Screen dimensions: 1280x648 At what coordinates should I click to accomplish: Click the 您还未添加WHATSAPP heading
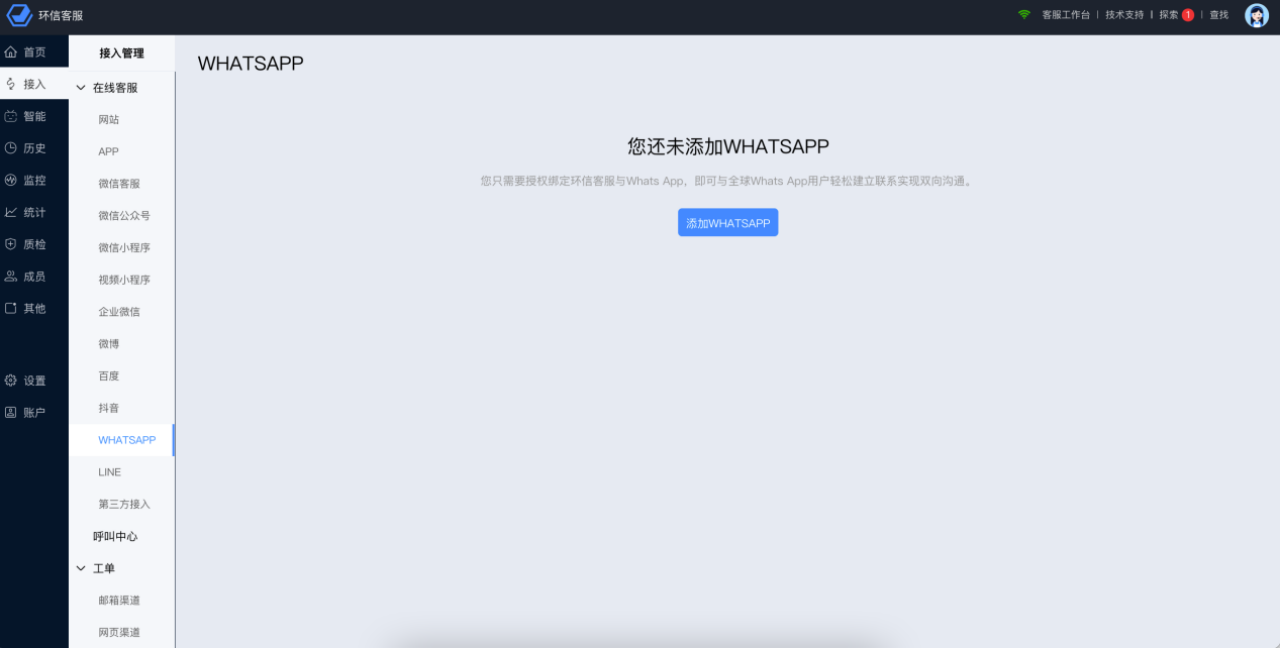pyautogui.click(x=728, y=146)
